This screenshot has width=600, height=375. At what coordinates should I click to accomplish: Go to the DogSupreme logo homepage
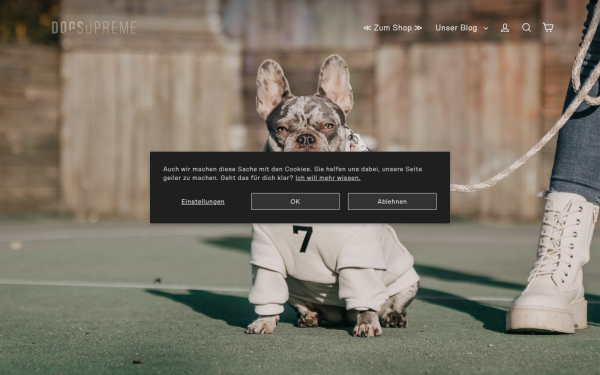pos(94,28)
